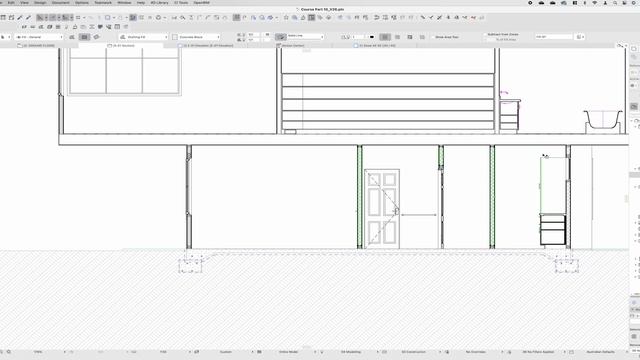Toggle the checkbox below Subtract from Zones
640x360 pixels.
point(485,40)
